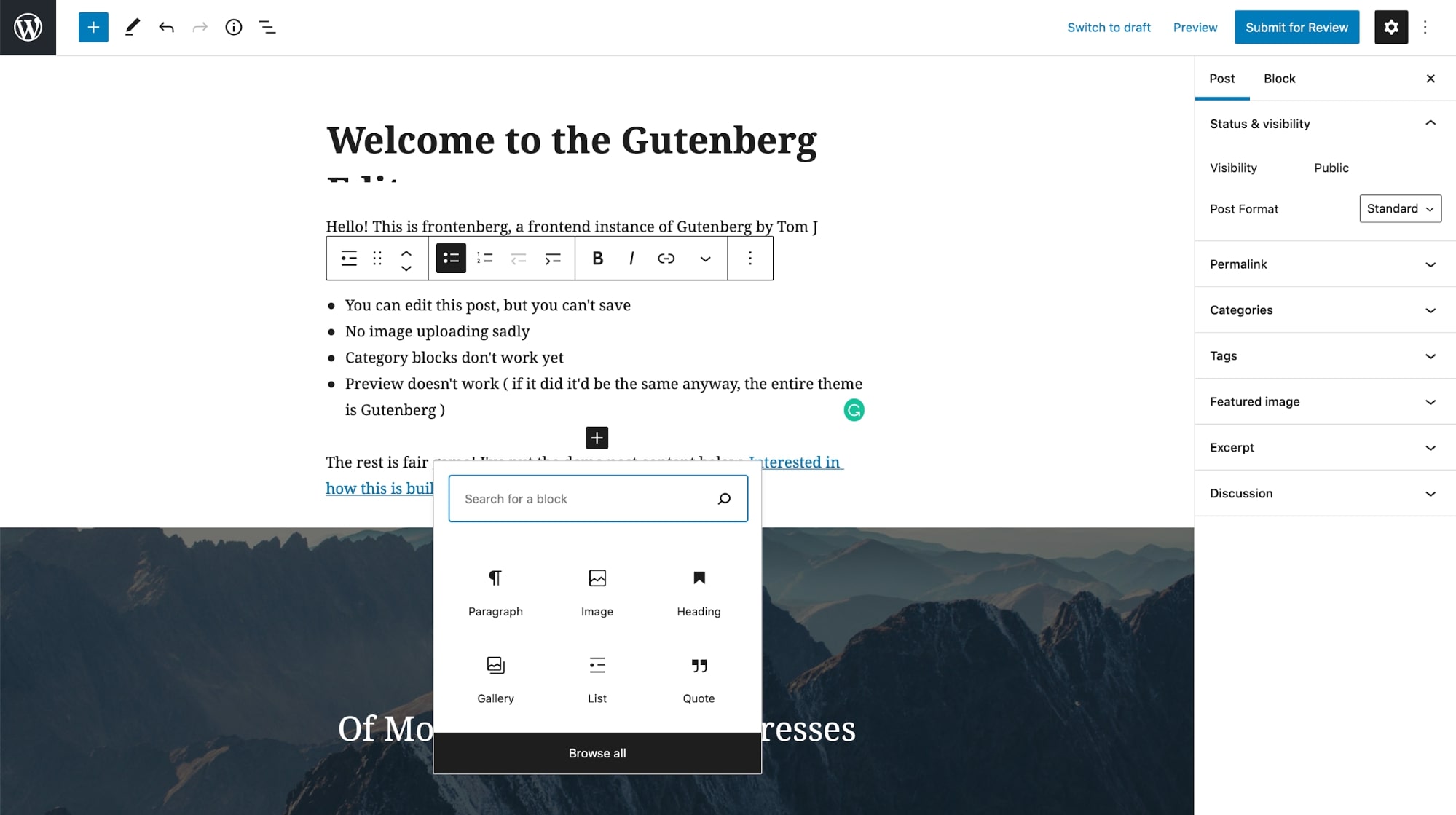Click the ordered list icon
The image size is (1456, 815).
click(484, 258)
